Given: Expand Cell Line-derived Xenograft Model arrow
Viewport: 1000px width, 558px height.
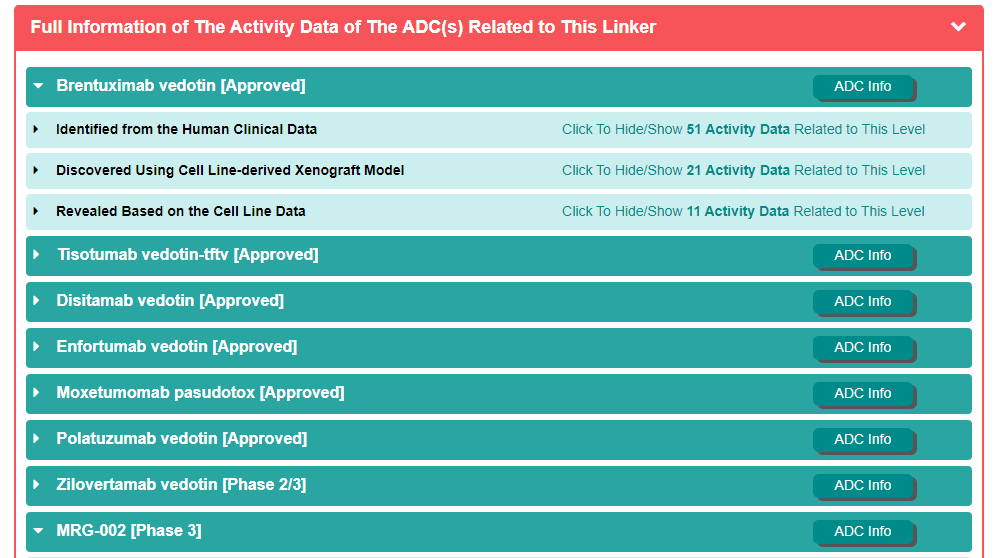Looking at the screenshot, I should click(x=36, y=170).
